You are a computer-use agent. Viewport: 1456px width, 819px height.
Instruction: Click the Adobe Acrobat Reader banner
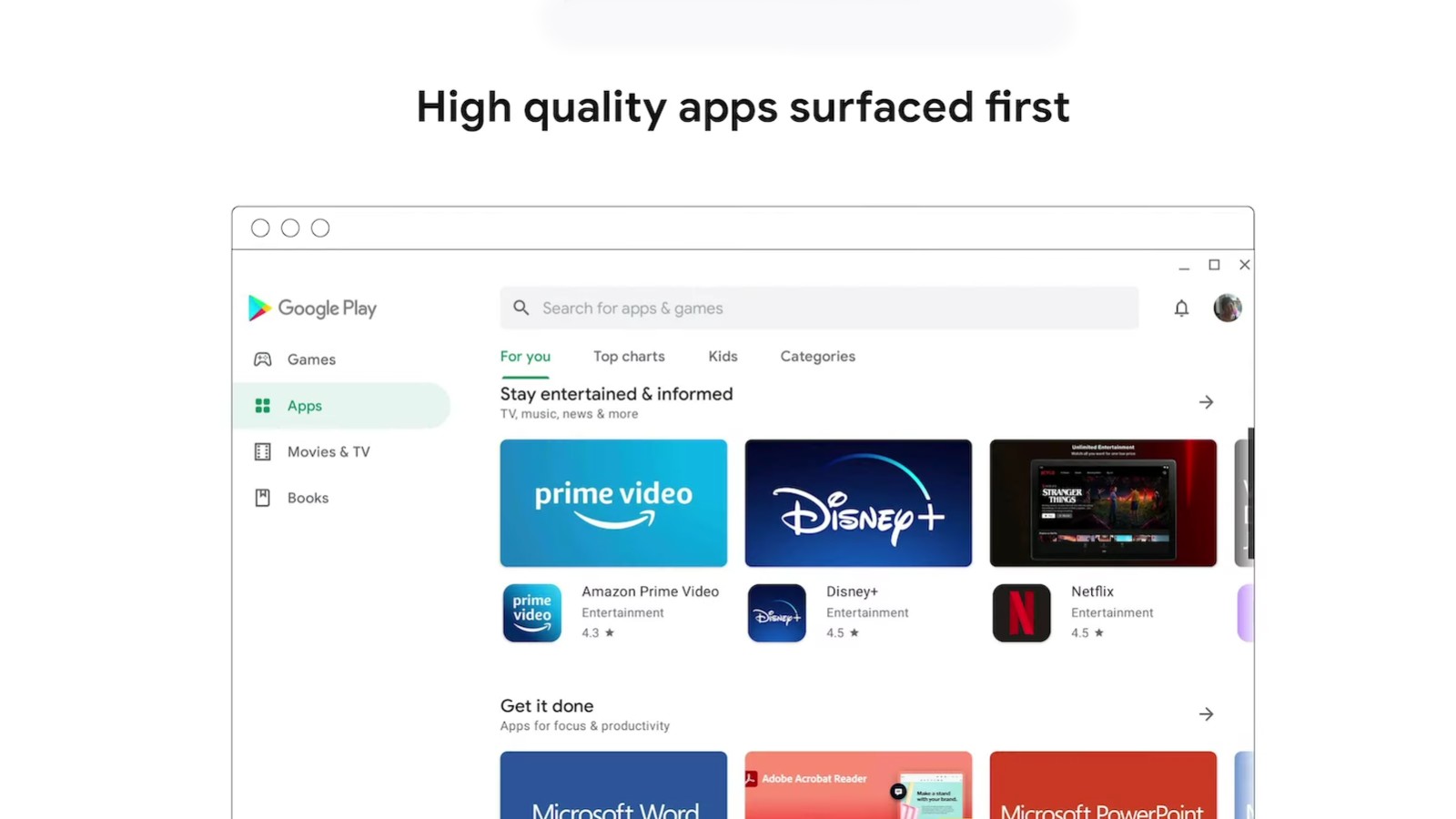click(858, 785)
